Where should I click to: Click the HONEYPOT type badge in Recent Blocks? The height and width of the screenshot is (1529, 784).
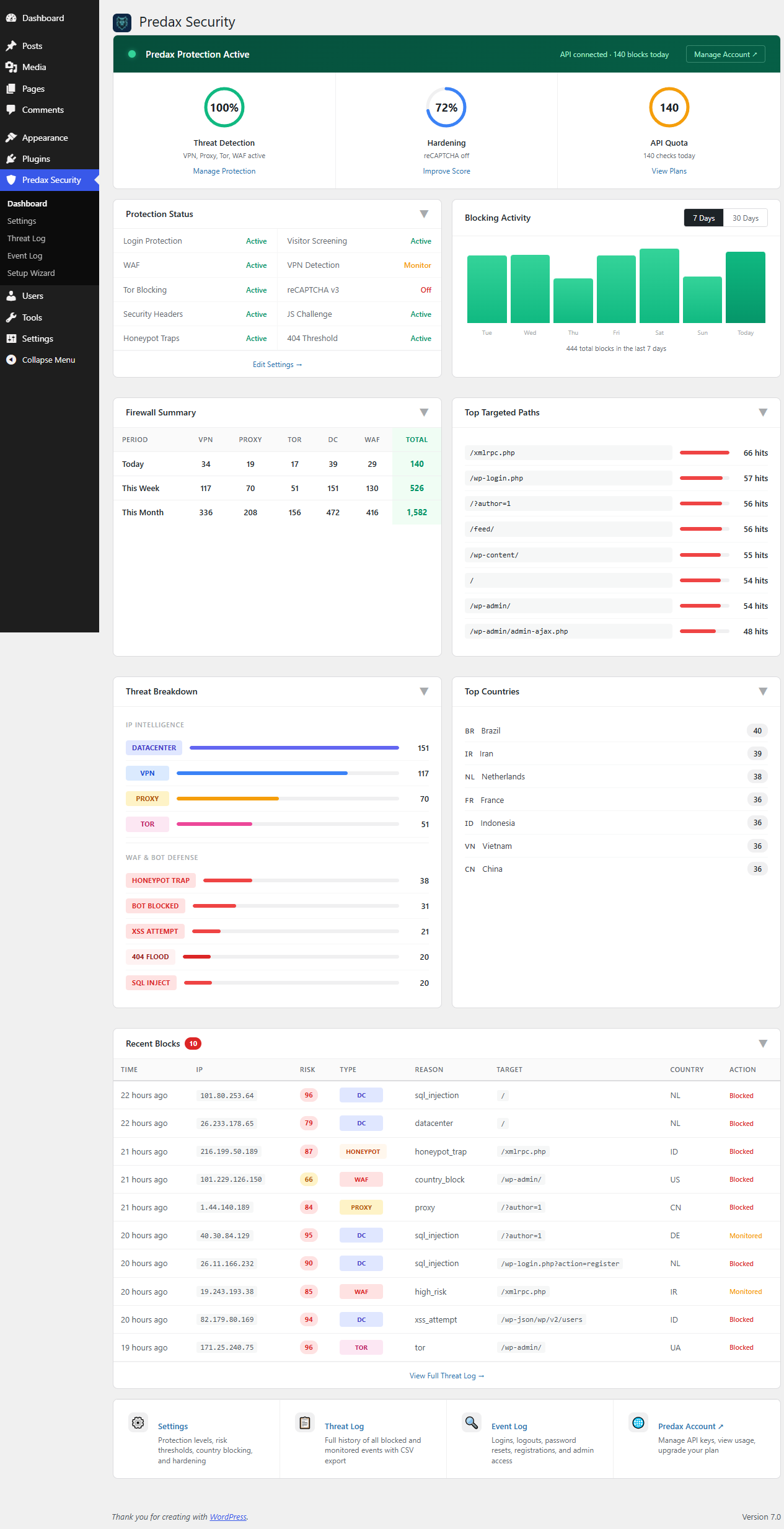[363, 1151]
